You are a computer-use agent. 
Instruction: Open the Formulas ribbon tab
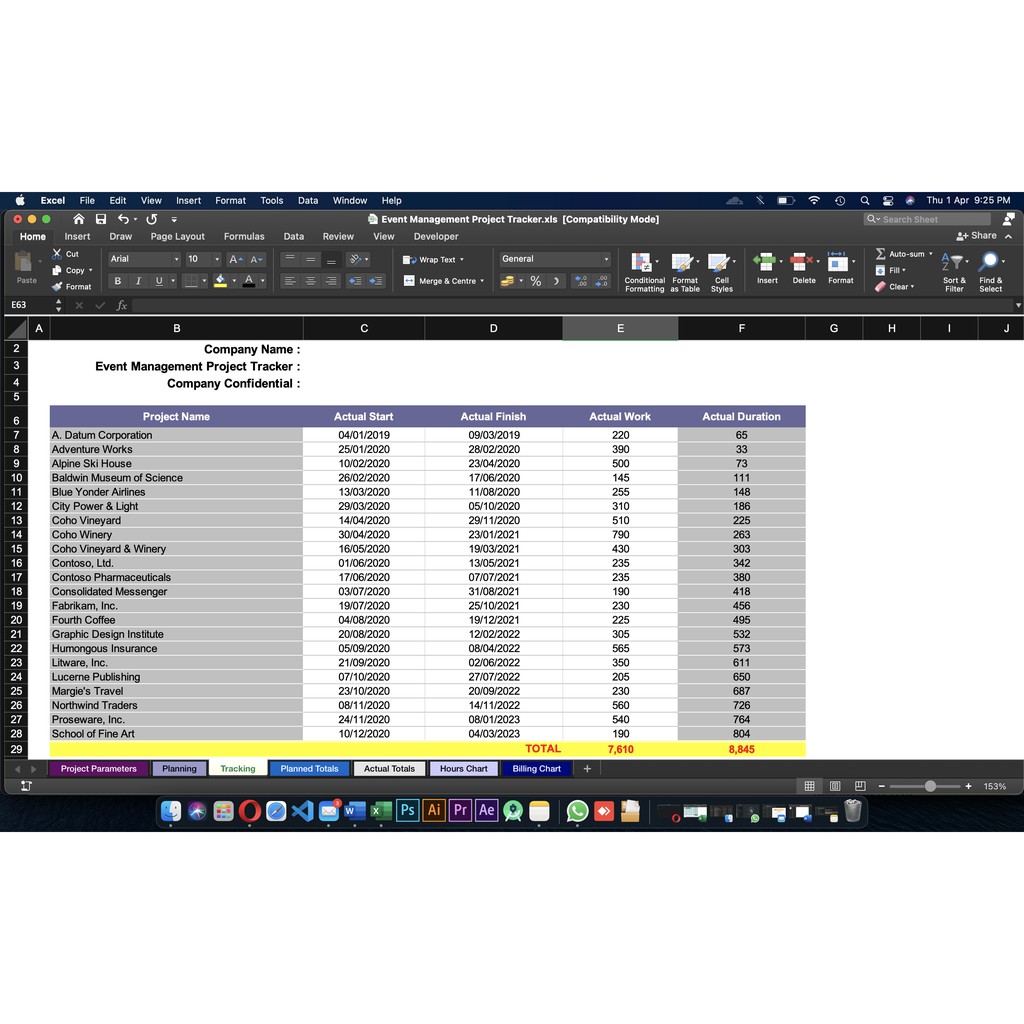[244, 237]
